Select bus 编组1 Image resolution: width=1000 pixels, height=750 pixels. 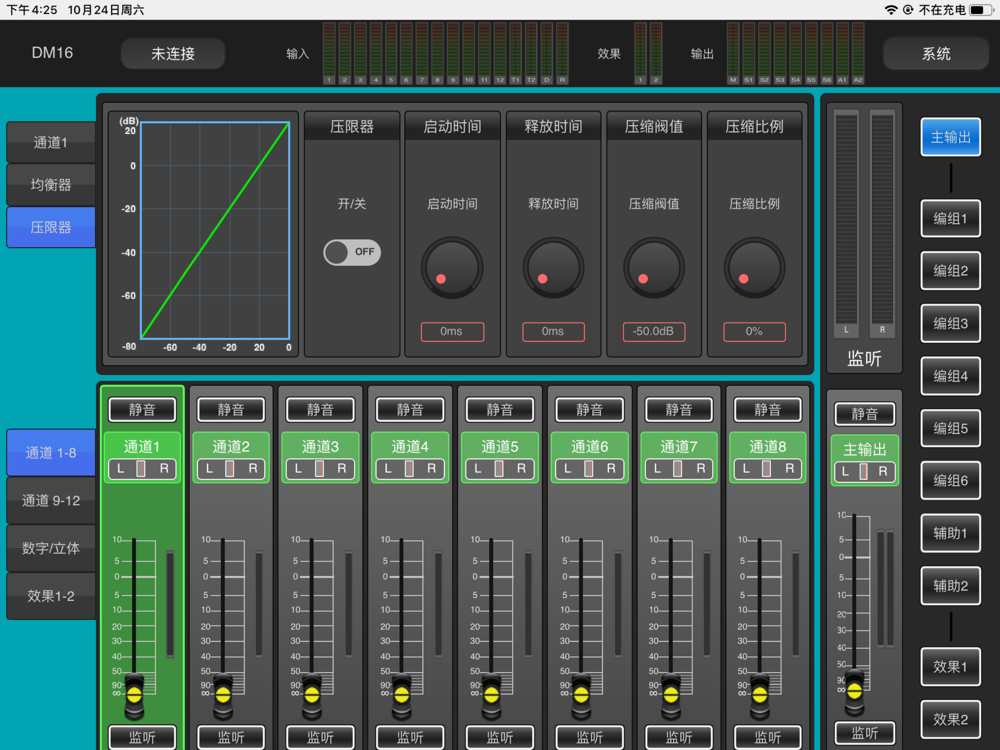tap(950, 219)
